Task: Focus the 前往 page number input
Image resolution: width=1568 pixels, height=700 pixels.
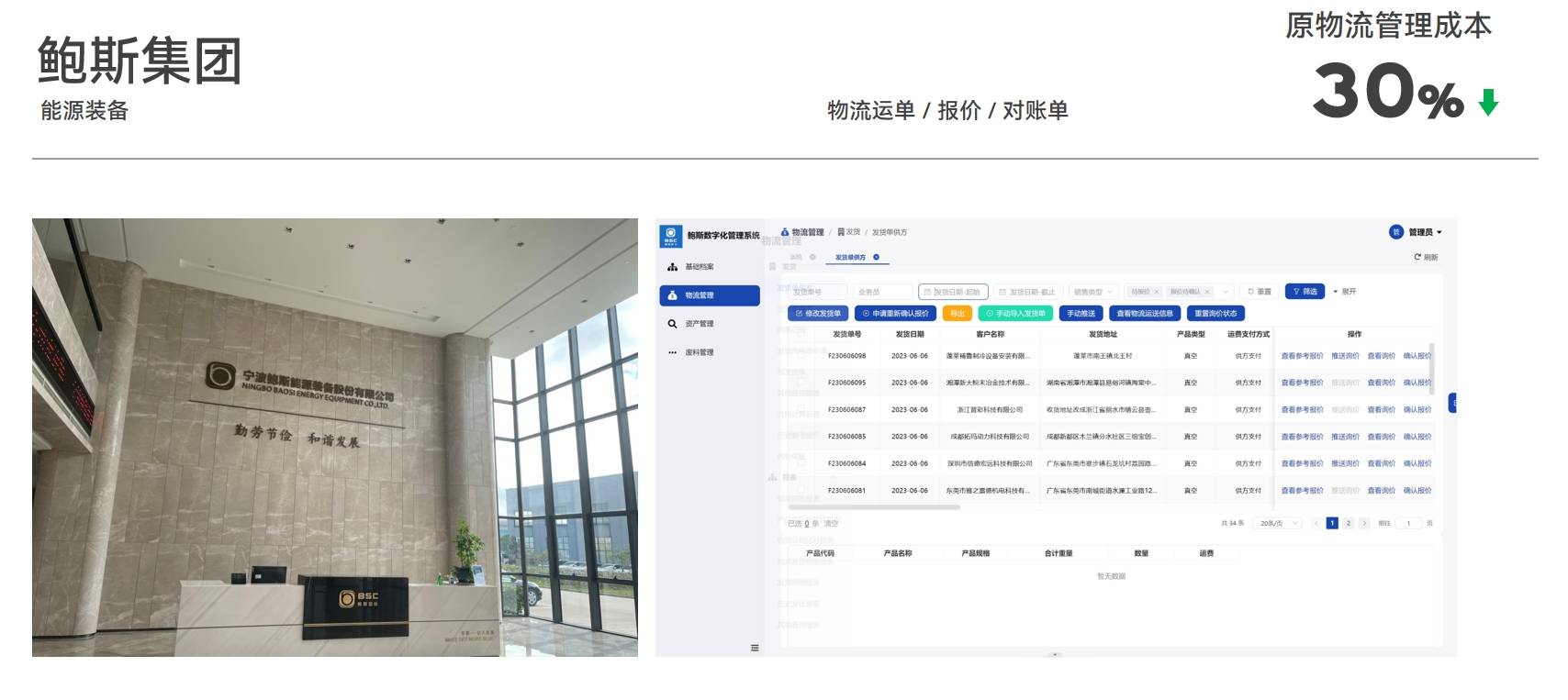Action: (x=1408, y=524)
